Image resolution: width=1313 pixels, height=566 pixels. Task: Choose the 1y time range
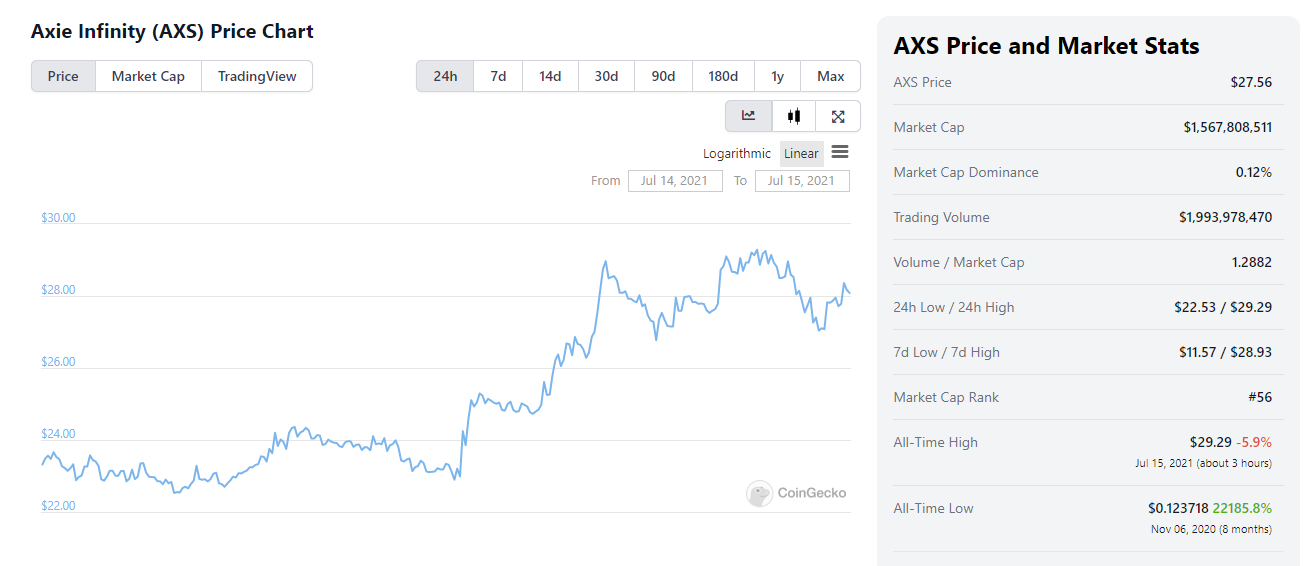click(x=777, y=76)
